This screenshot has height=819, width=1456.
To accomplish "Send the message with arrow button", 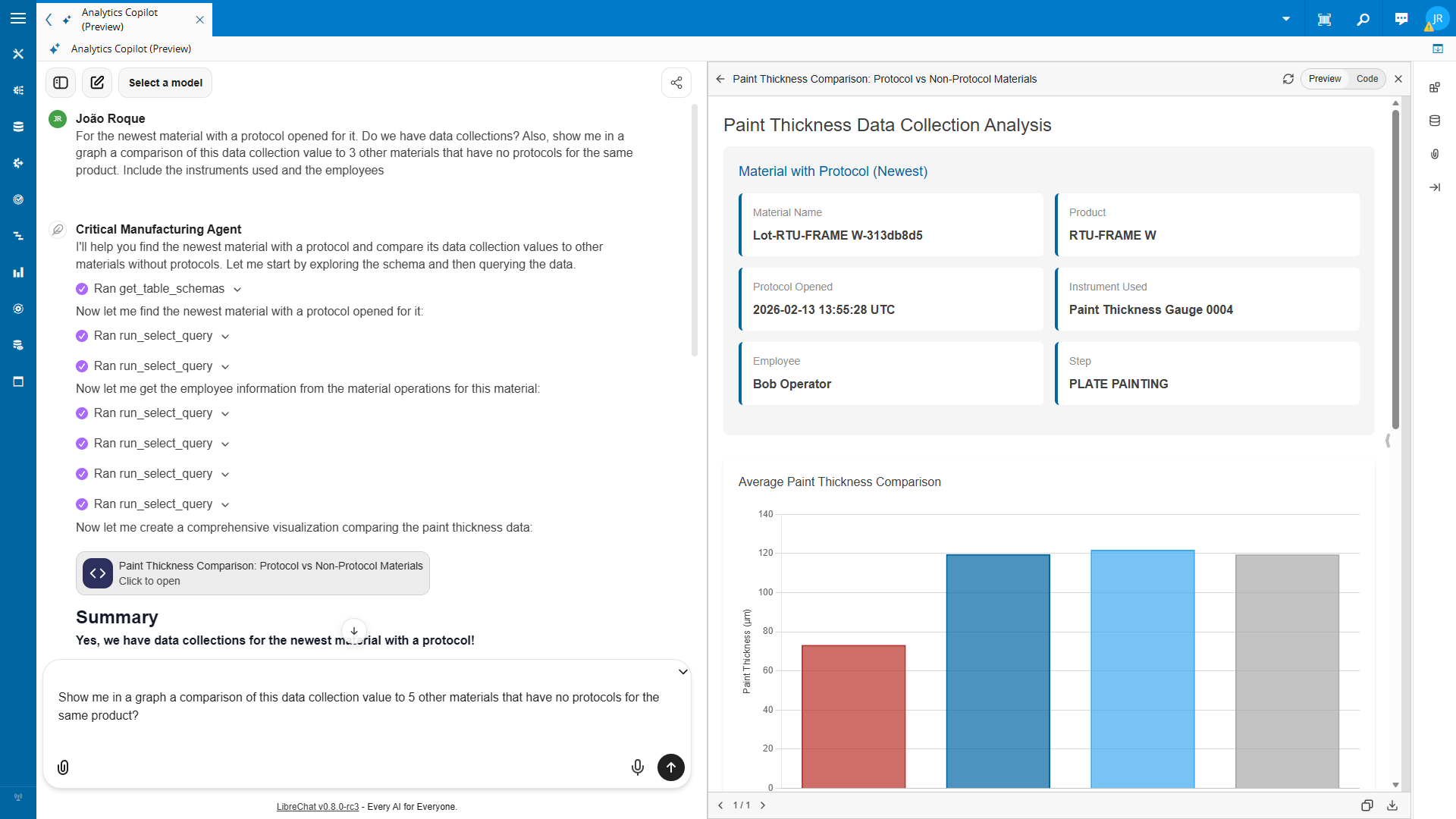I will click(670, 767).
